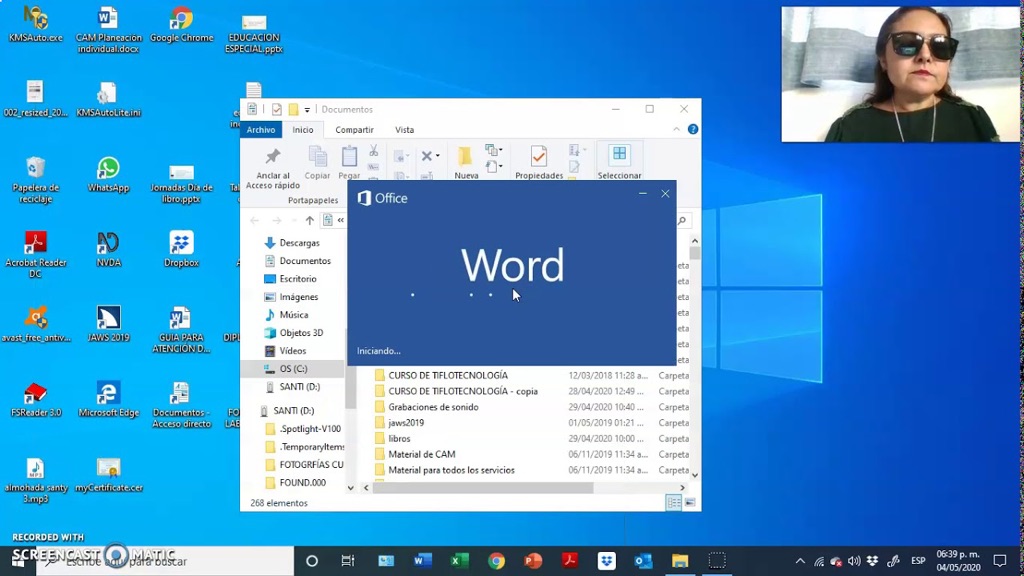Select FOUND.000 folder in navigation pane

click(302, 483)
